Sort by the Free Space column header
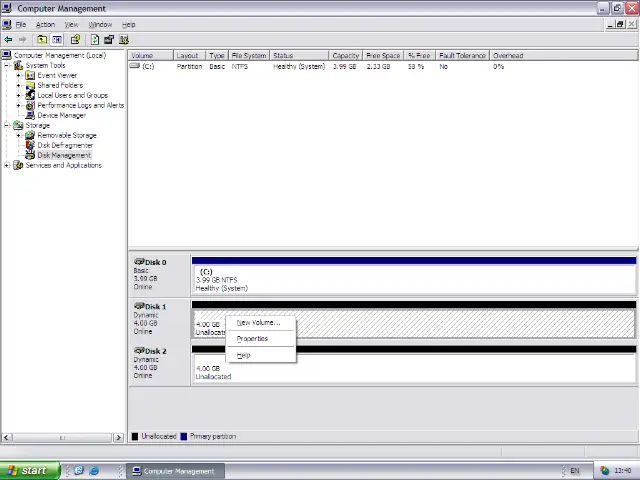This screenshot has width=640, height=480. coord(383,56)
